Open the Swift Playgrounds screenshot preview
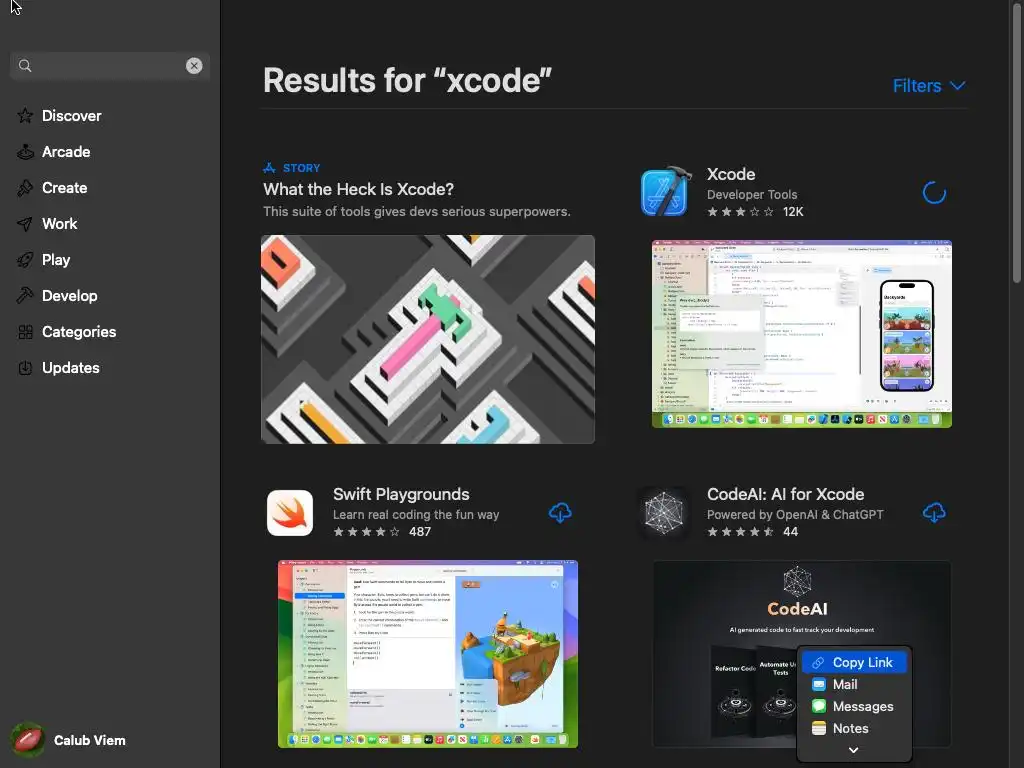 point(428,654)
